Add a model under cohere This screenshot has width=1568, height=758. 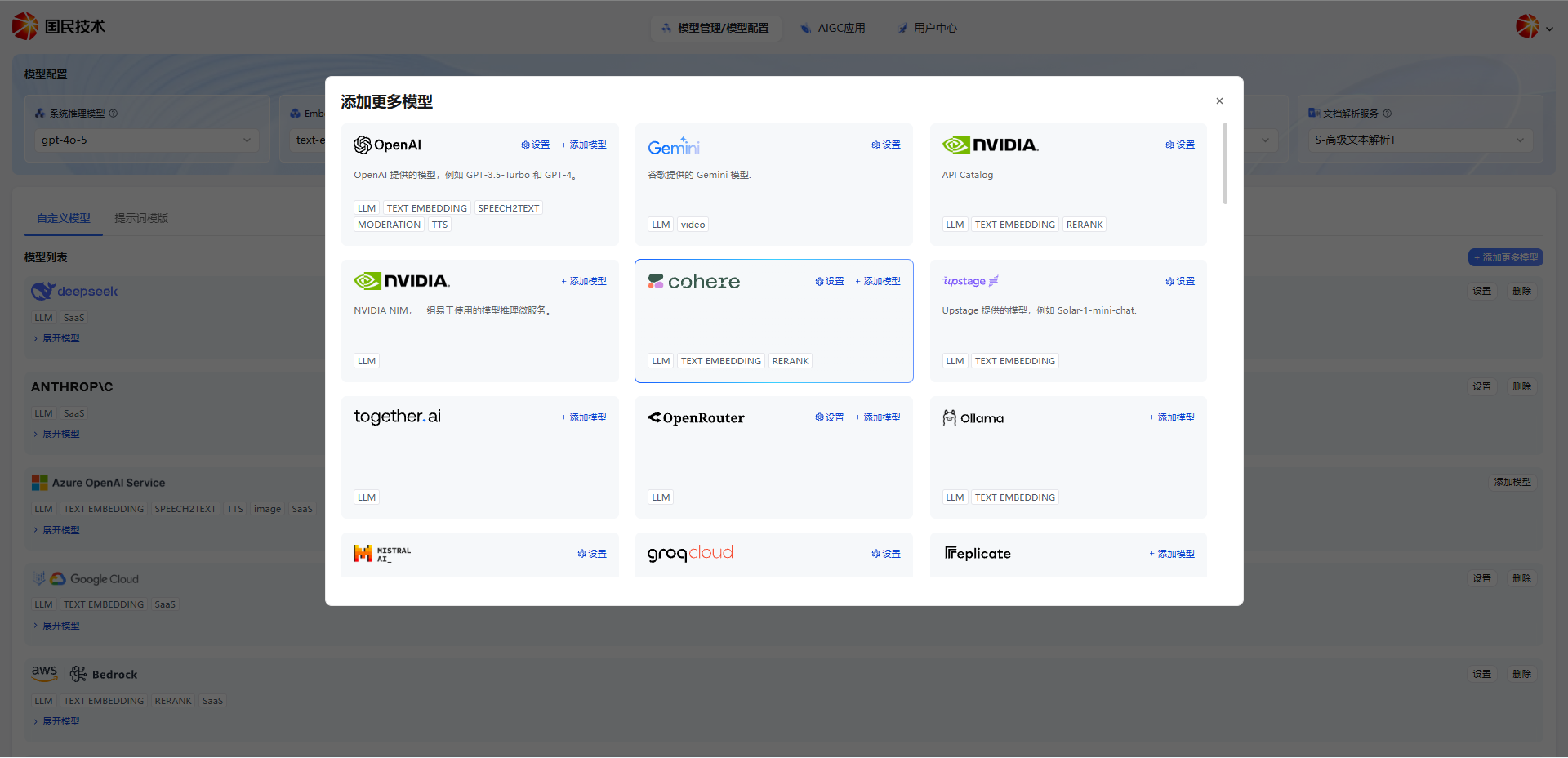click(878, 281)
